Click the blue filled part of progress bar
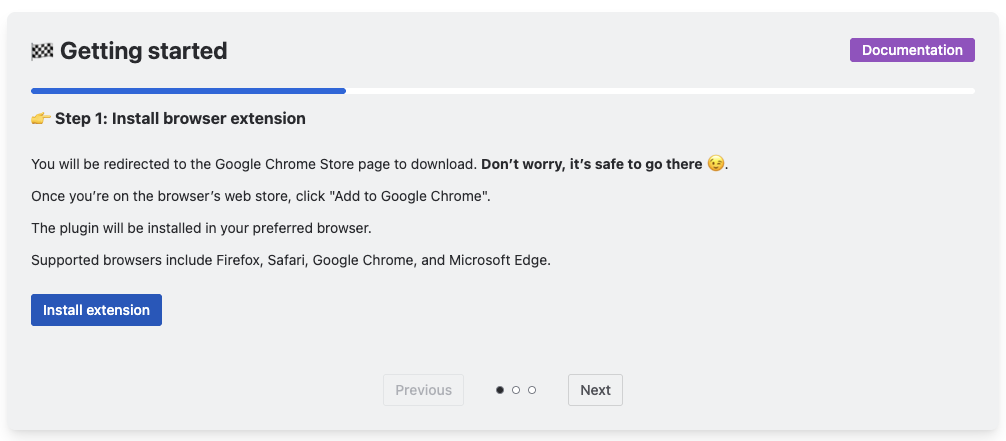Viewport: 1006px width, 441px height. click(x=188, y=91)
